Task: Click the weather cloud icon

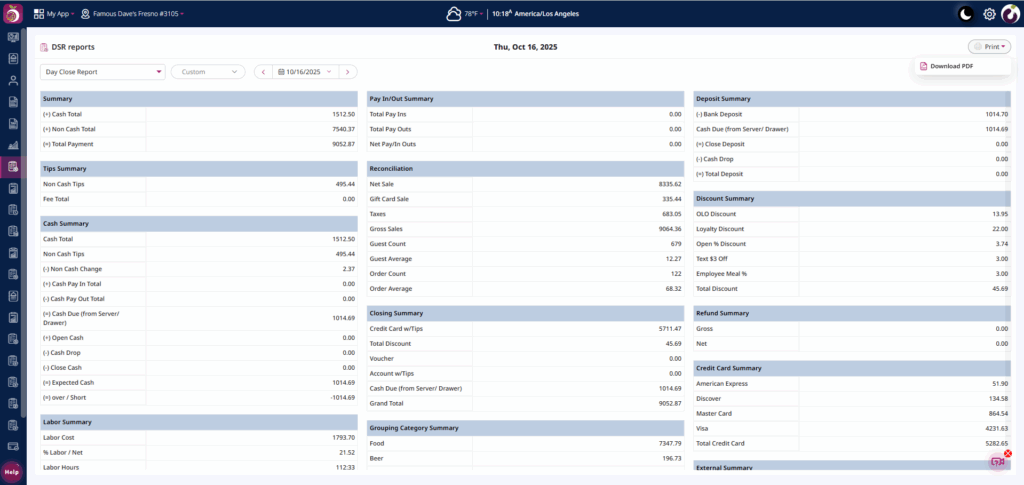Action: click(x=454, y=14)
